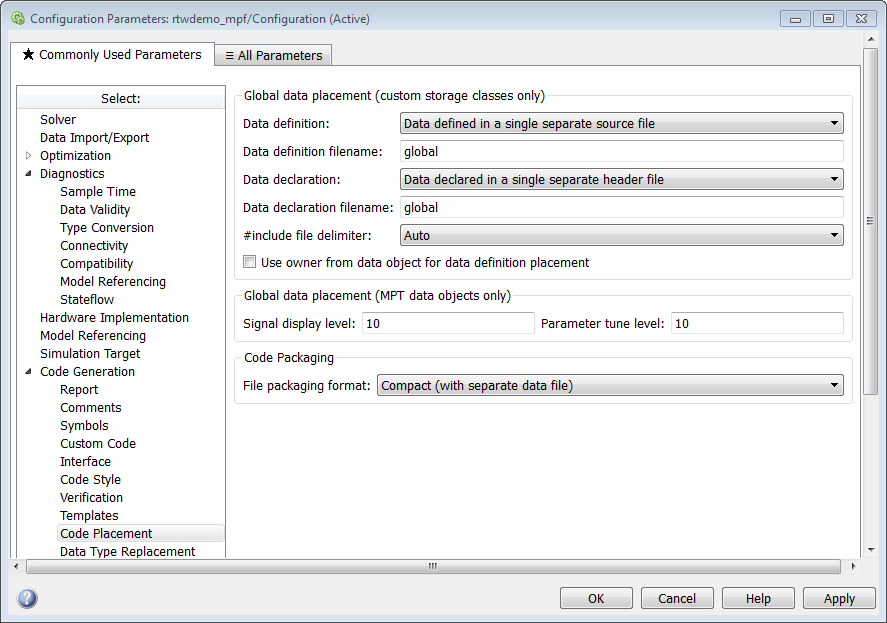Click the Data definition filename field
Viewport: 887px width, 623px height.
pyautogui.click(x=621, y=152)
